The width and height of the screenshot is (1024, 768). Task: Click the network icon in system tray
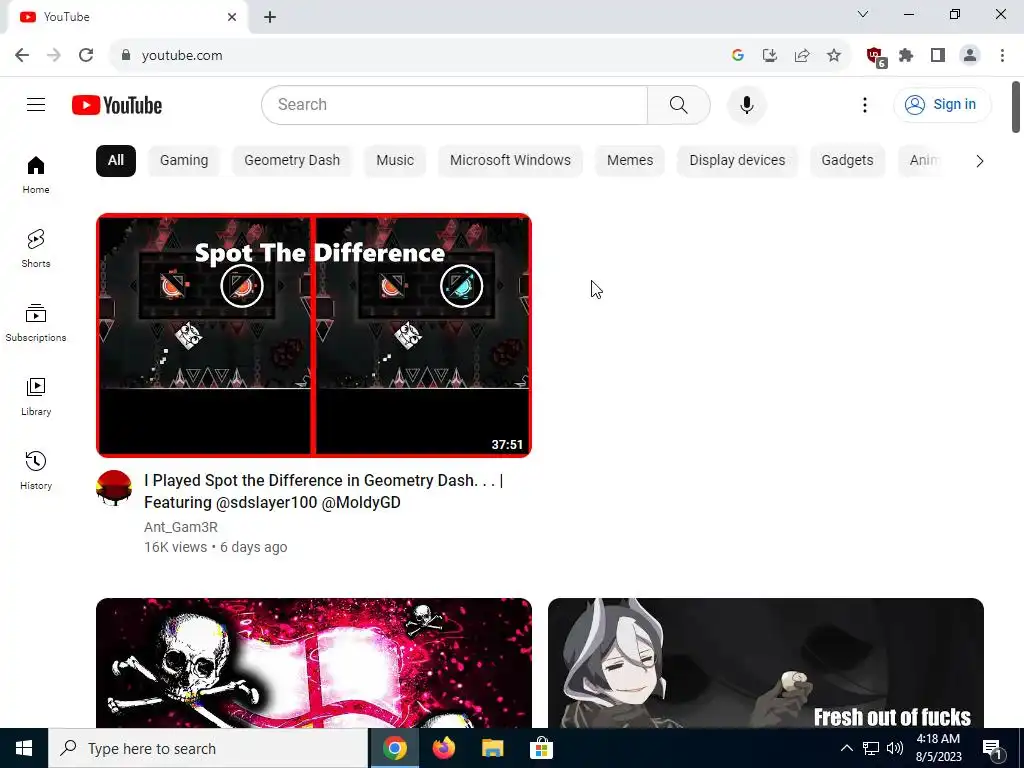871,748
